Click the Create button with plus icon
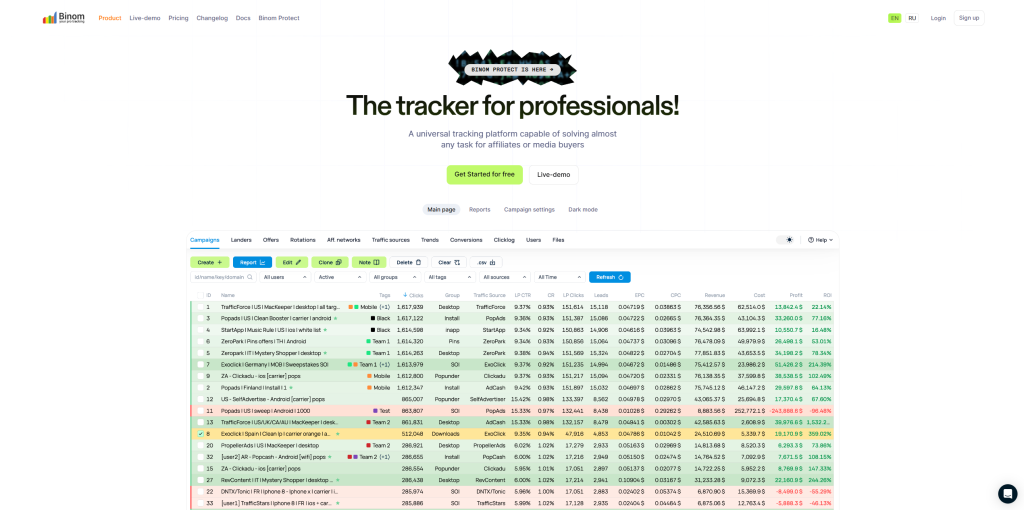 point(210,262)
